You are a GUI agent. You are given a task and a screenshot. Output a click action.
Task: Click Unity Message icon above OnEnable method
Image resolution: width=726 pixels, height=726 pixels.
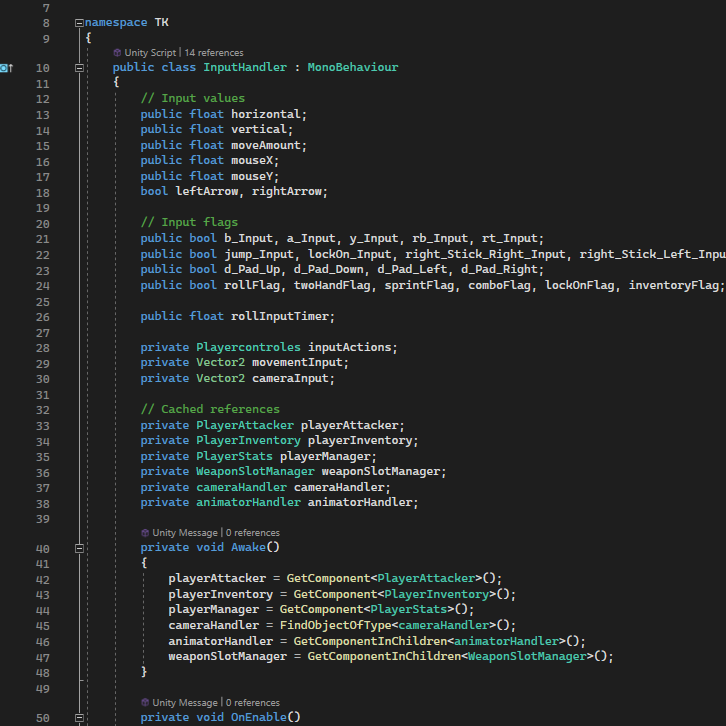pos(145,703)
